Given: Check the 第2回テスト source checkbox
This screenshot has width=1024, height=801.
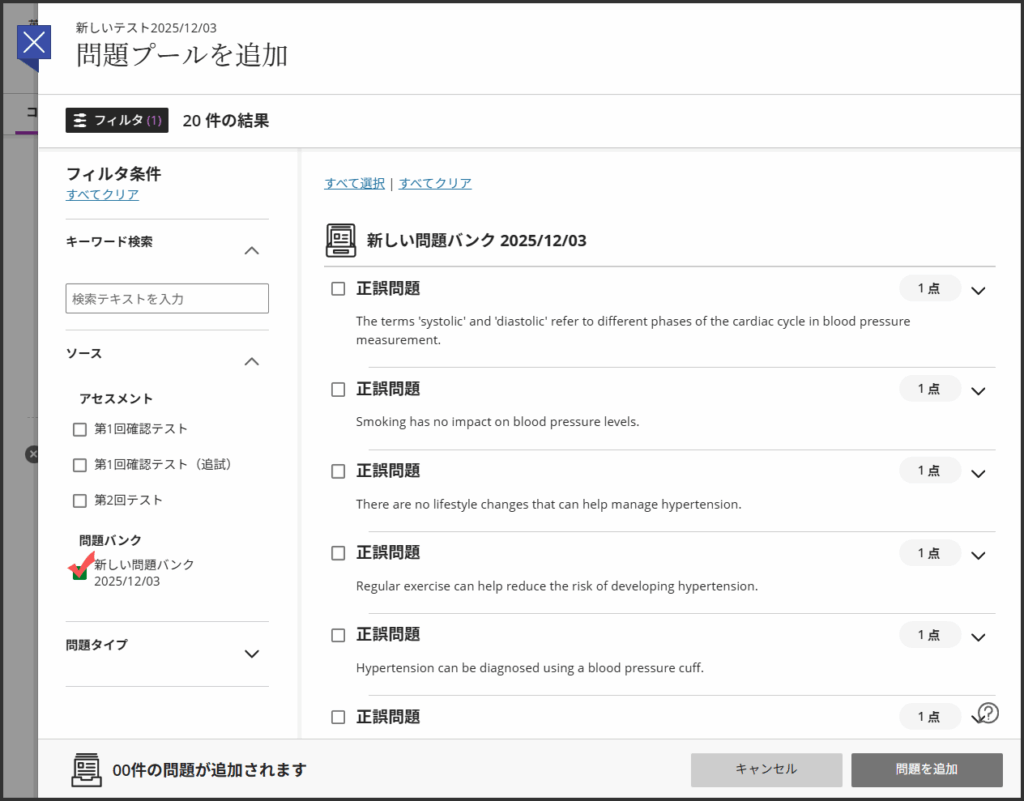Looking at the screenshot, I should [80, 500].
